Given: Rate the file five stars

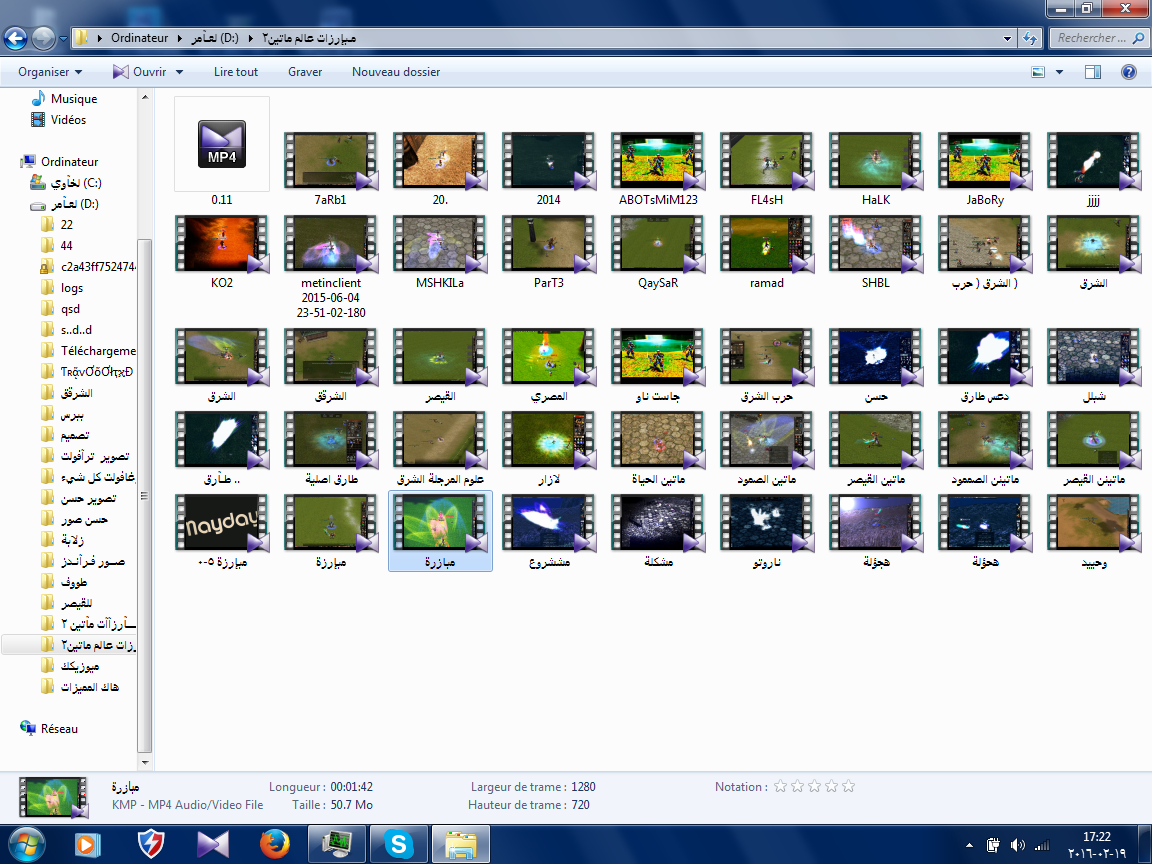Looking at the screenshot, I should [848, 787].
